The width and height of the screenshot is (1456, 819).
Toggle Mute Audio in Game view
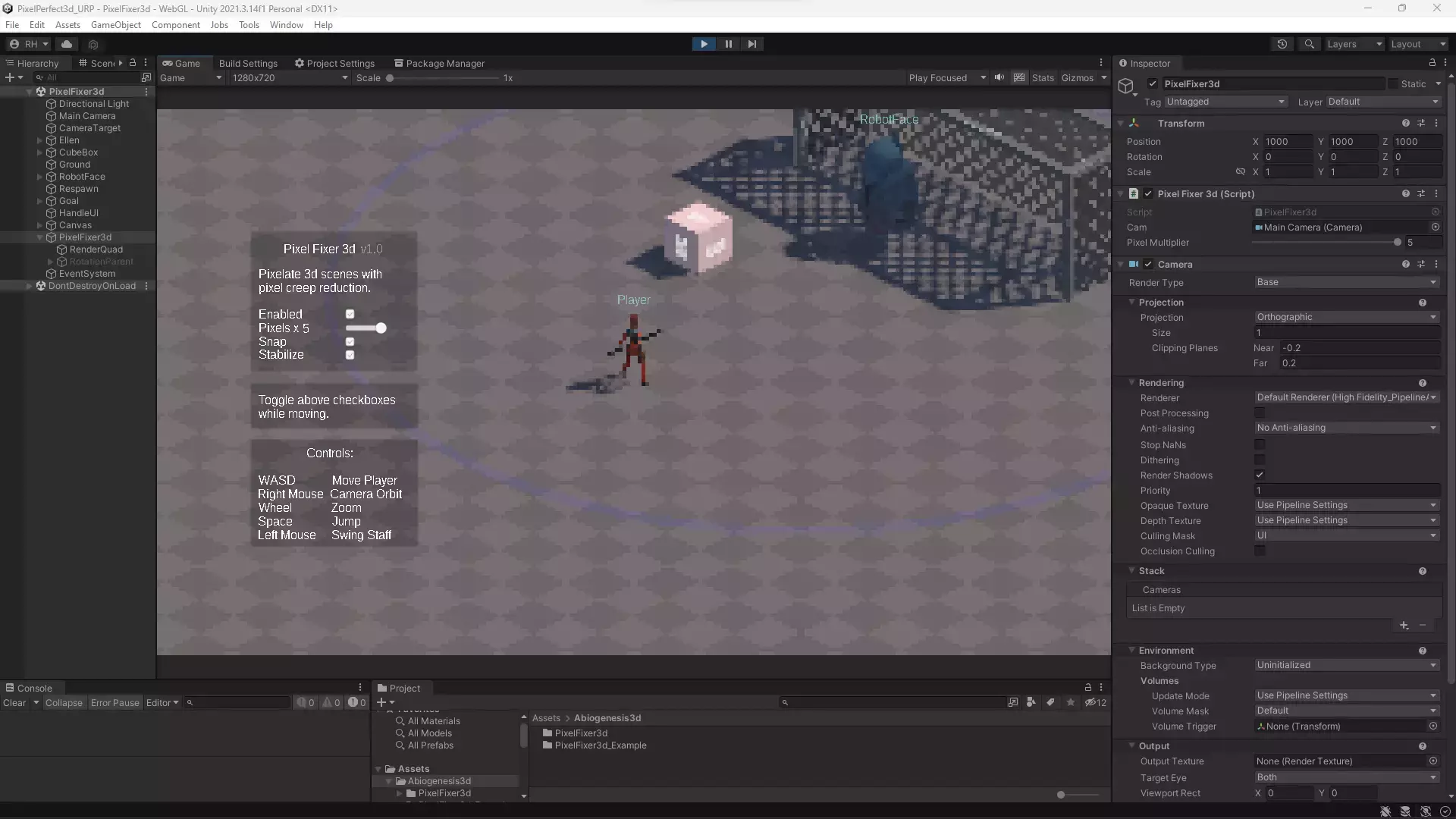pyautogui.click(x=999, y=77)
